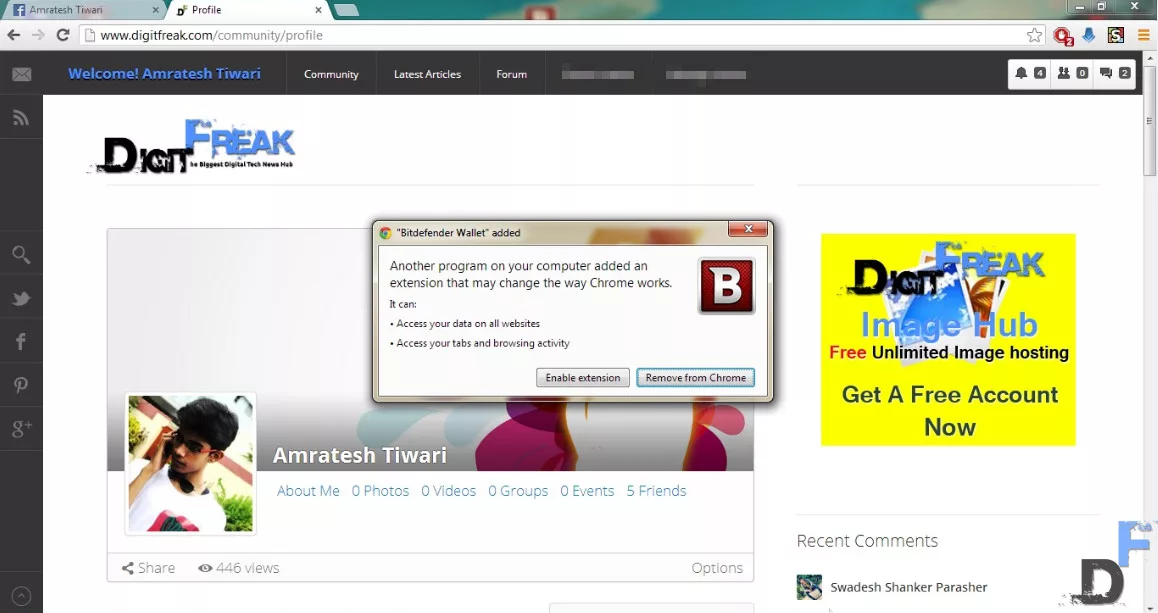Click the 446 views counter
The width and height of the screenshot is (1158, 613).
click(x=239, y=568)
